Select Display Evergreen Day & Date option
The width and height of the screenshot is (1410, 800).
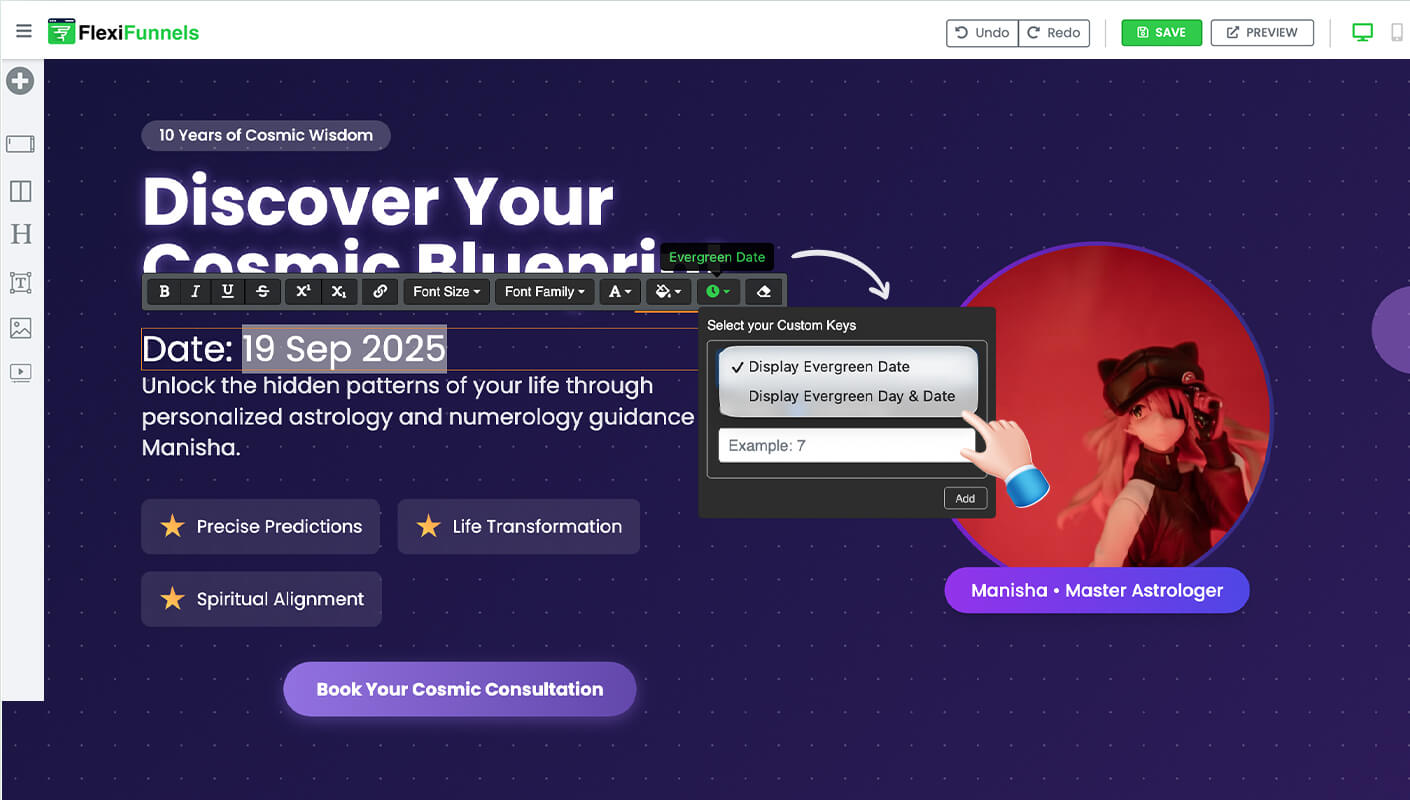click(851, 396)
